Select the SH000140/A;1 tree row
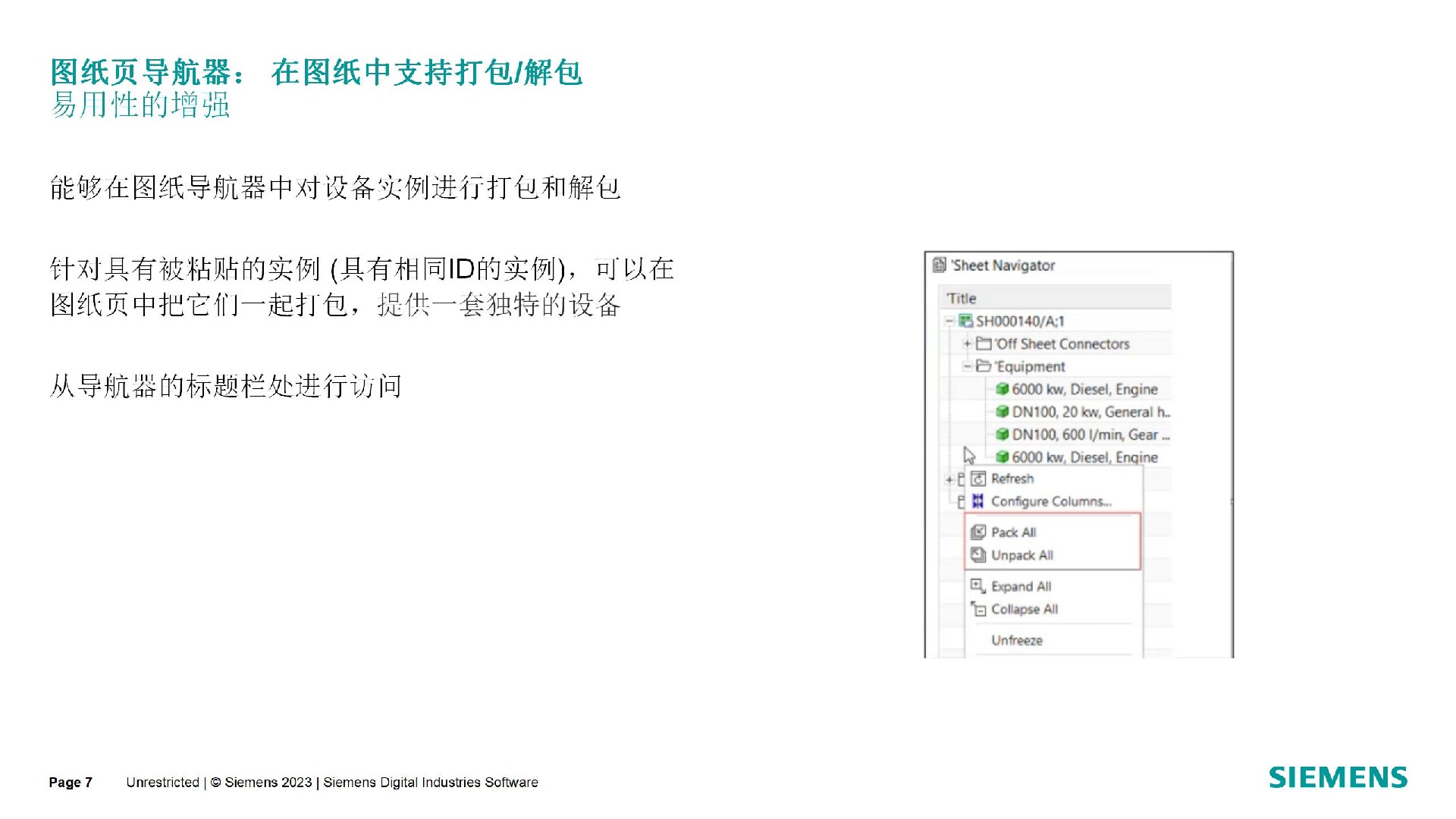The width and height of the screenshot is (1456, 819). 1055,321
